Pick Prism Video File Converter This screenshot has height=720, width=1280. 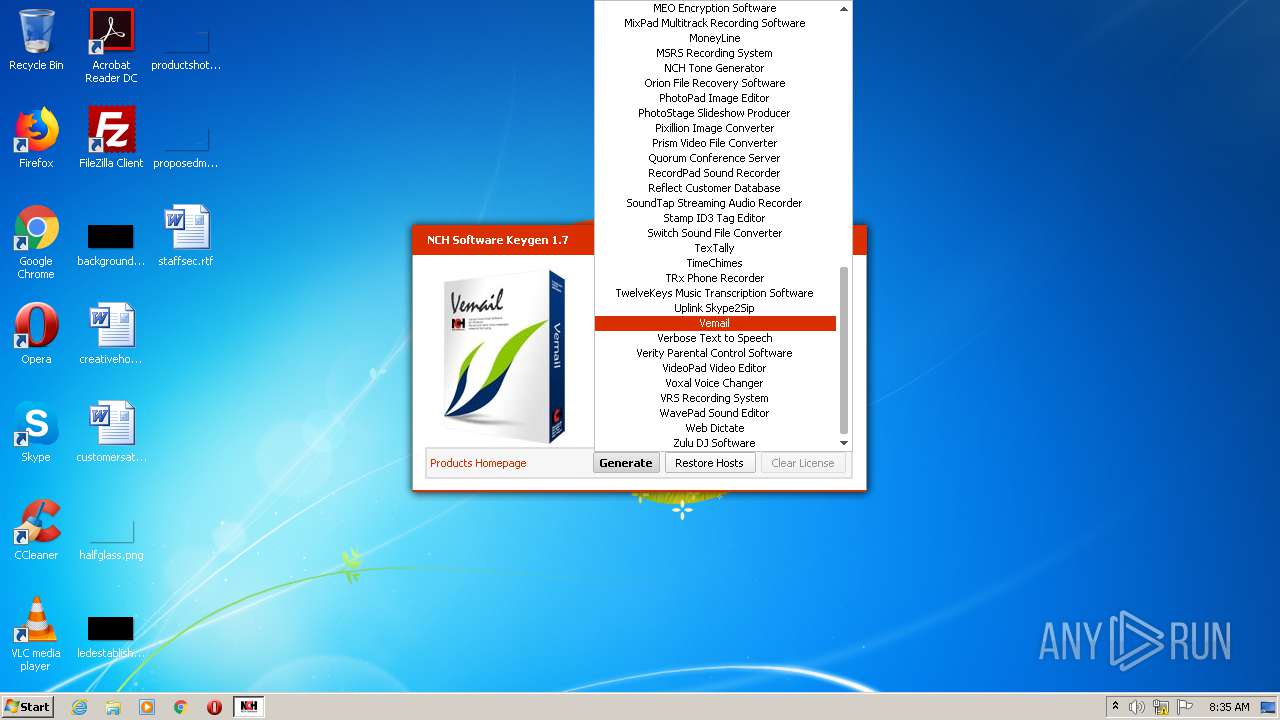pos(715,143)
